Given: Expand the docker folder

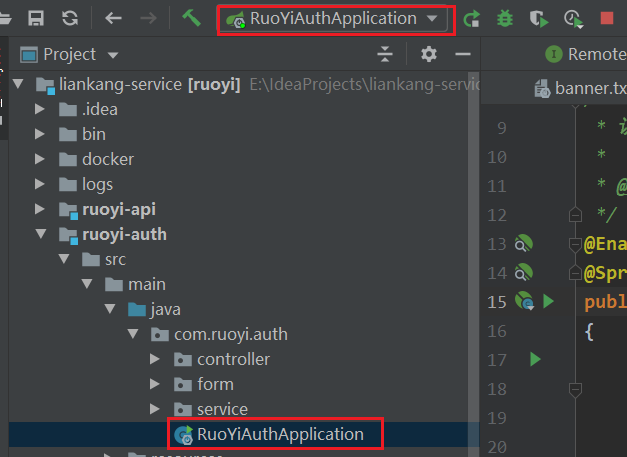Looking at the screenshot, I should click(x=39, y=159).
